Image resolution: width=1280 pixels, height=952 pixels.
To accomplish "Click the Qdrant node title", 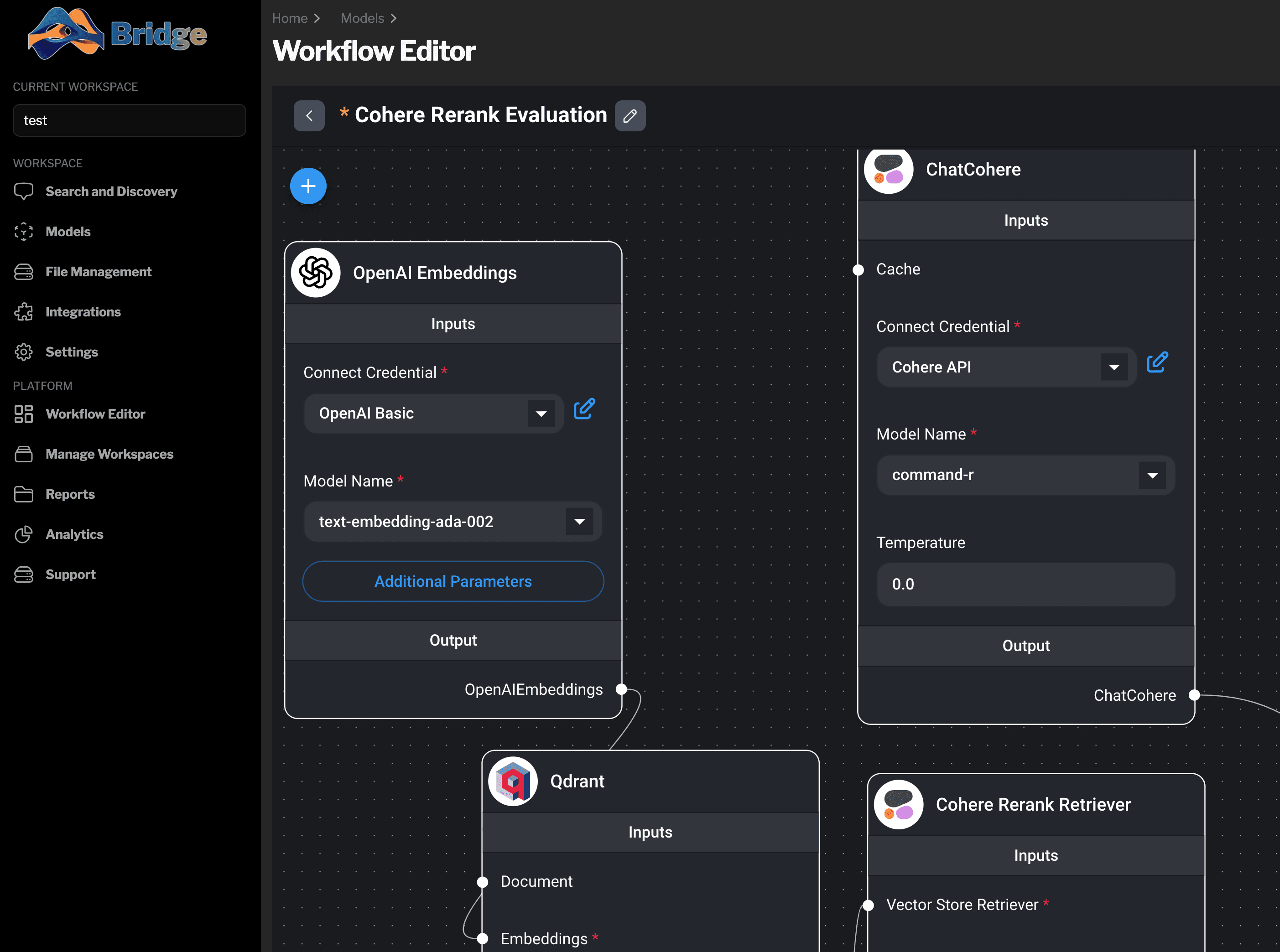I will tap(577, 781).
